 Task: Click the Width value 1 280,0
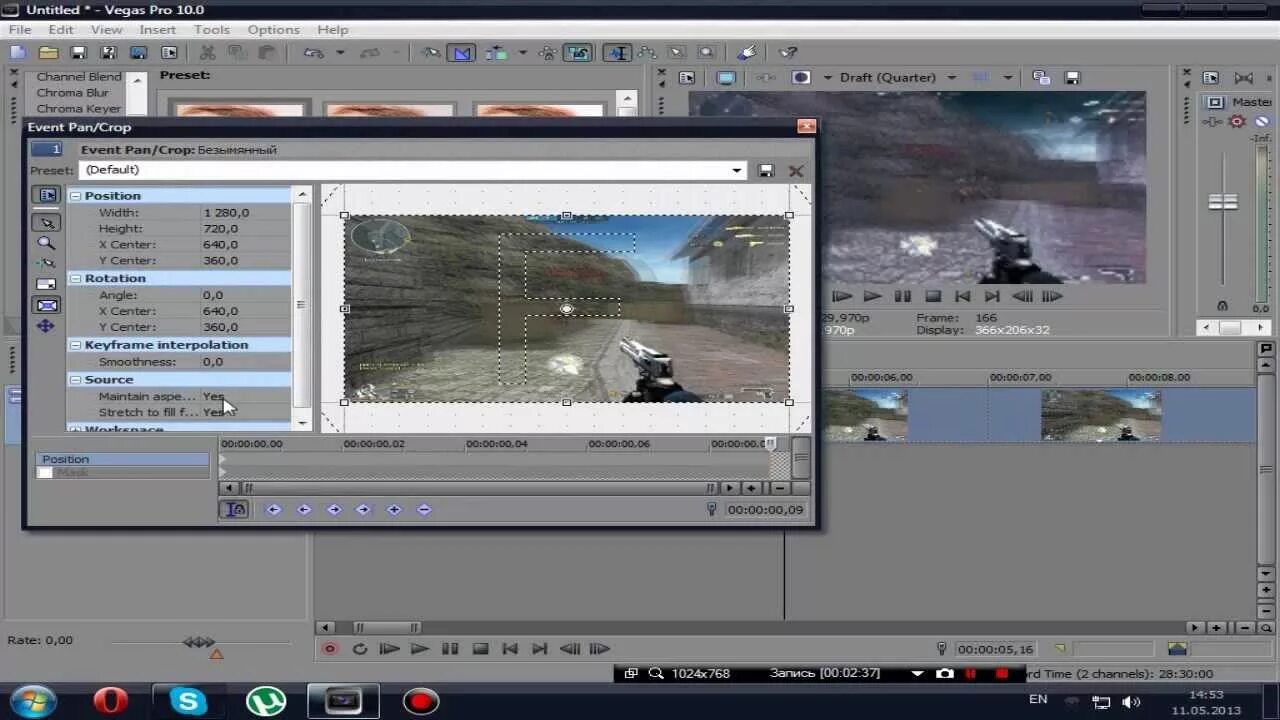227,213
